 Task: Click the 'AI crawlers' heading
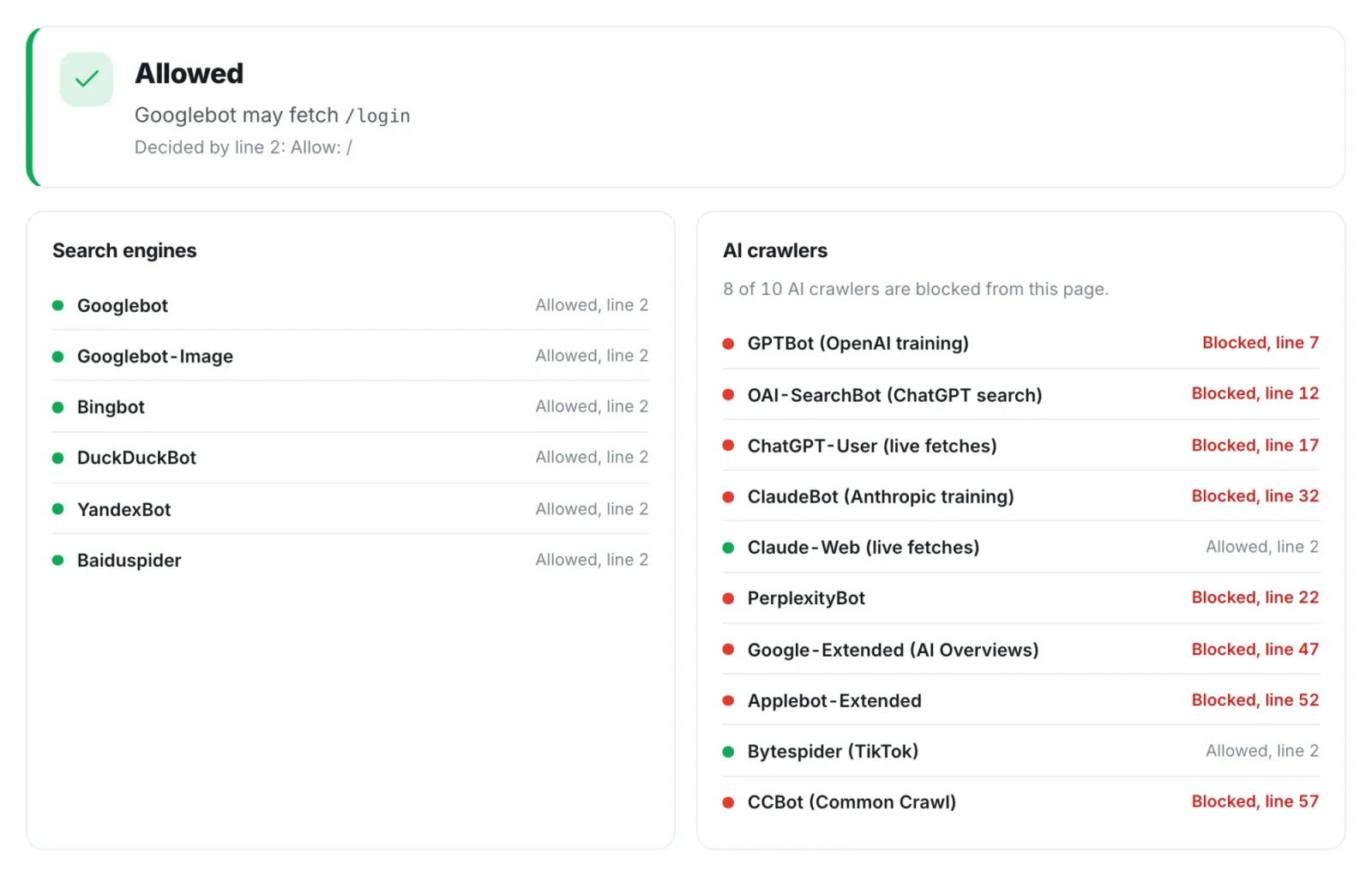(x=775, y=251)
